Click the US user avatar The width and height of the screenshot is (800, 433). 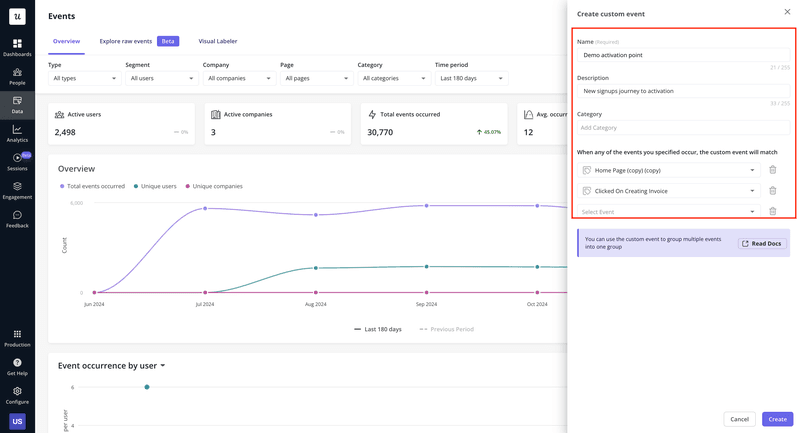pyautogui.click(x=17, y=421)
